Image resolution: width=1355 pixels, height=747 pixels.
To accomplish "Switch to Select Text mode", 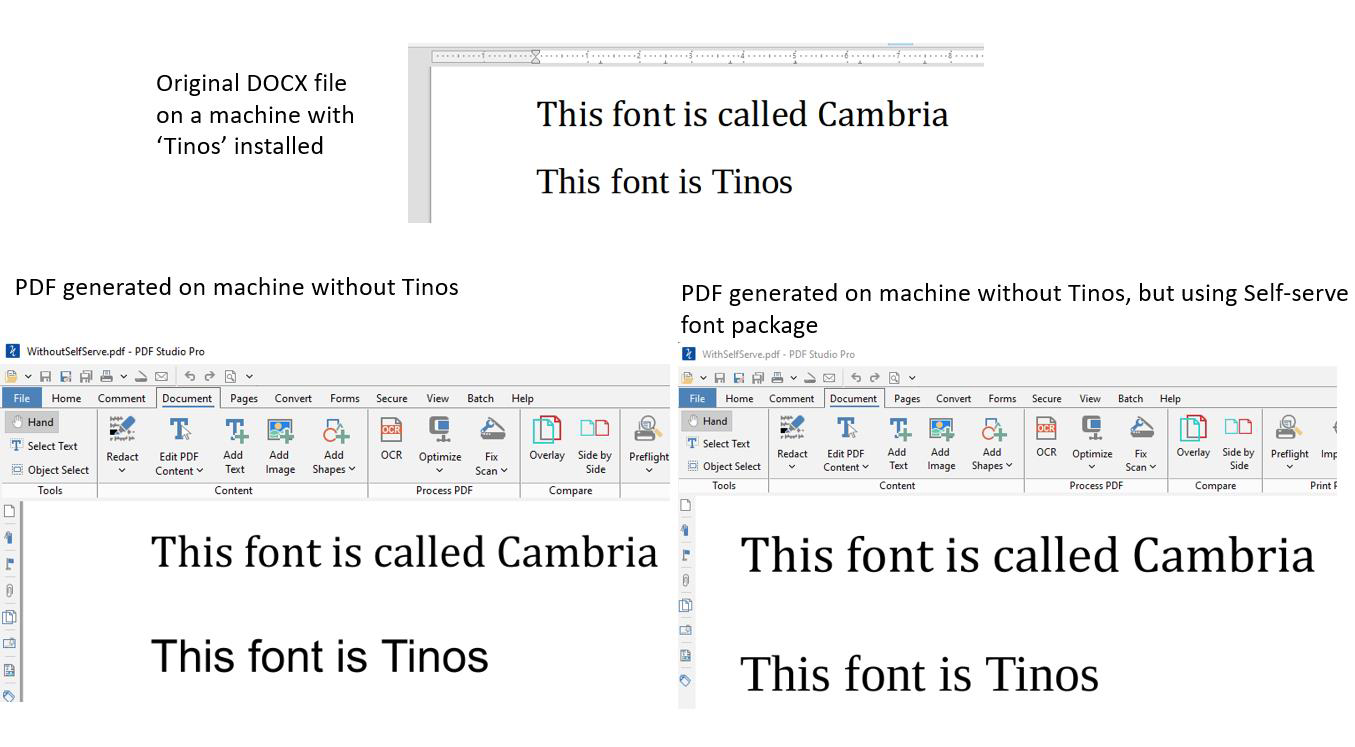I will 48,446.
